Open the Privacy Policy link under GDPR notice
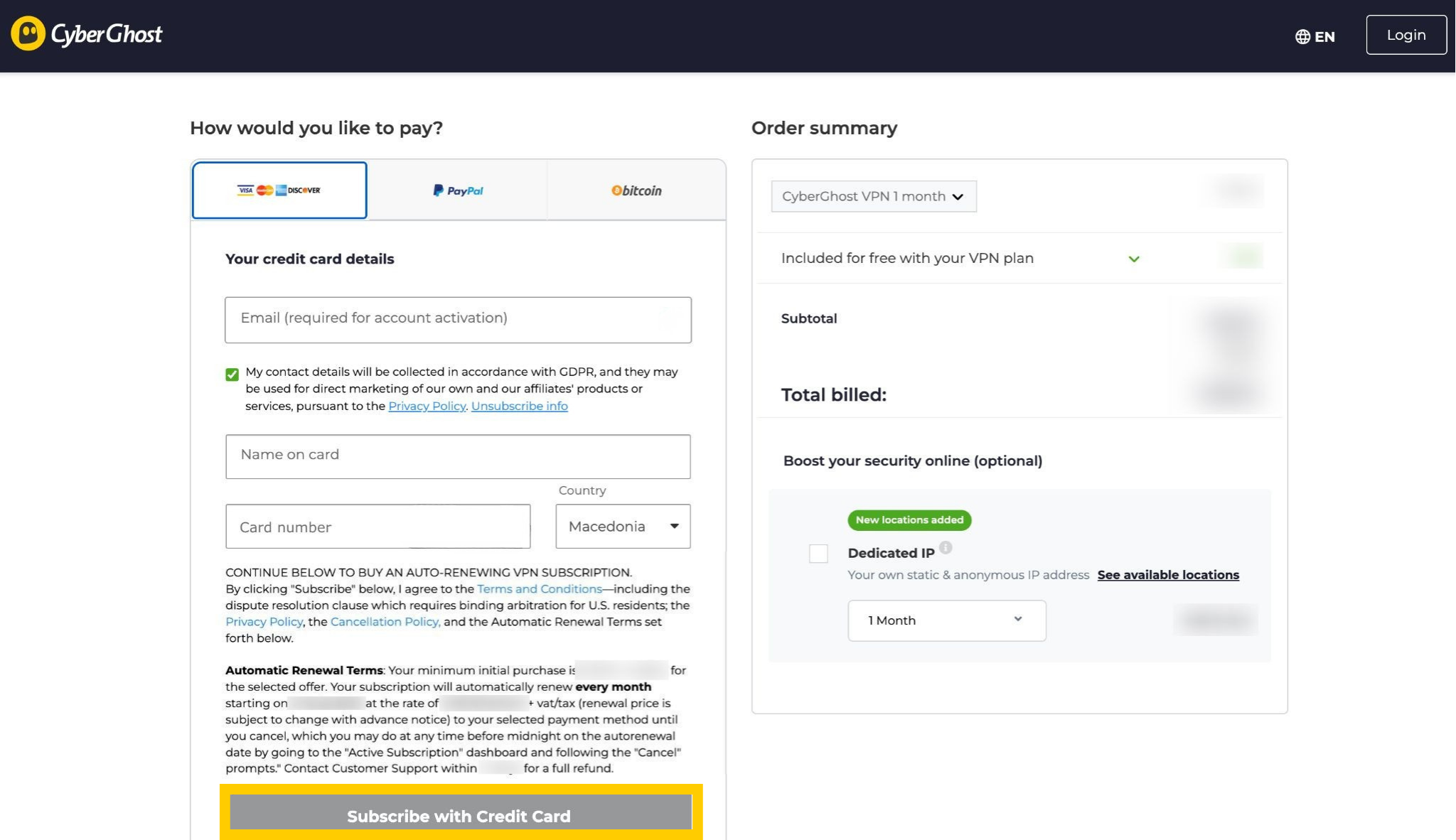This screenshot has width=1456, height=840. point(427,406)
